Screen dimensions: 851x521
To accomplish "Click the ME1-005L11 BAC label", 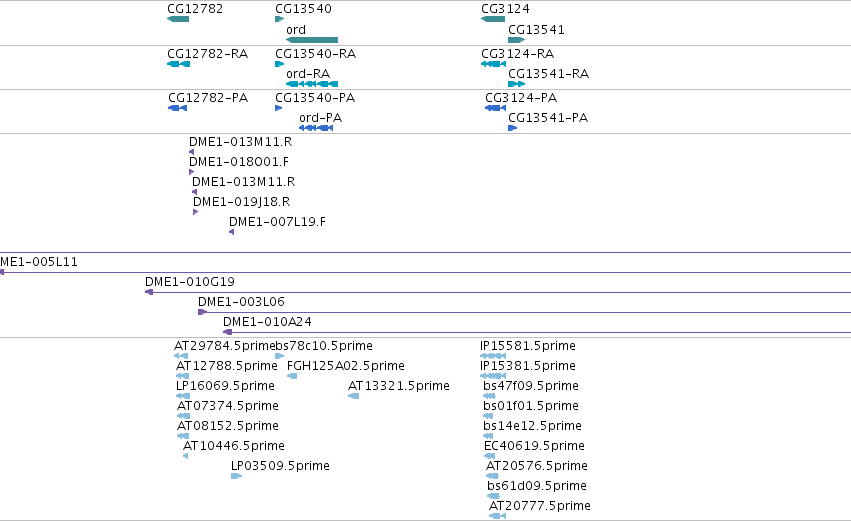I will [39, 262].
